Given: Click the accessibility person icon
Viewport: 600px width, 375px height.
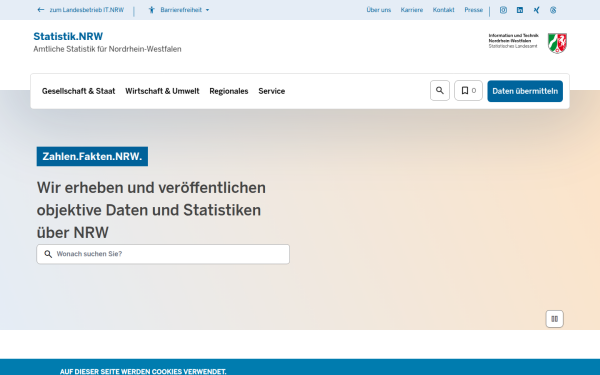Looking at the screenshot, I should pos(152,10).
